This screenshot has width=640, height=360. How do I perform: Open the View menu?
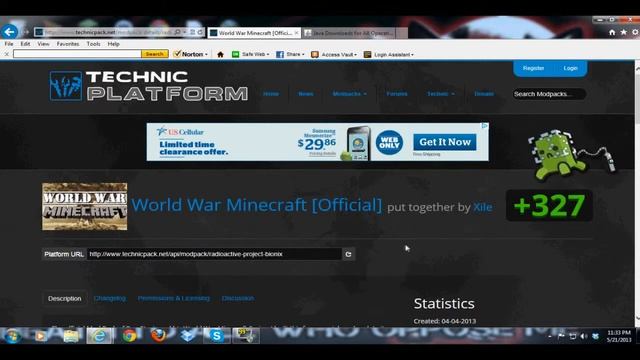tap(43, 44)
